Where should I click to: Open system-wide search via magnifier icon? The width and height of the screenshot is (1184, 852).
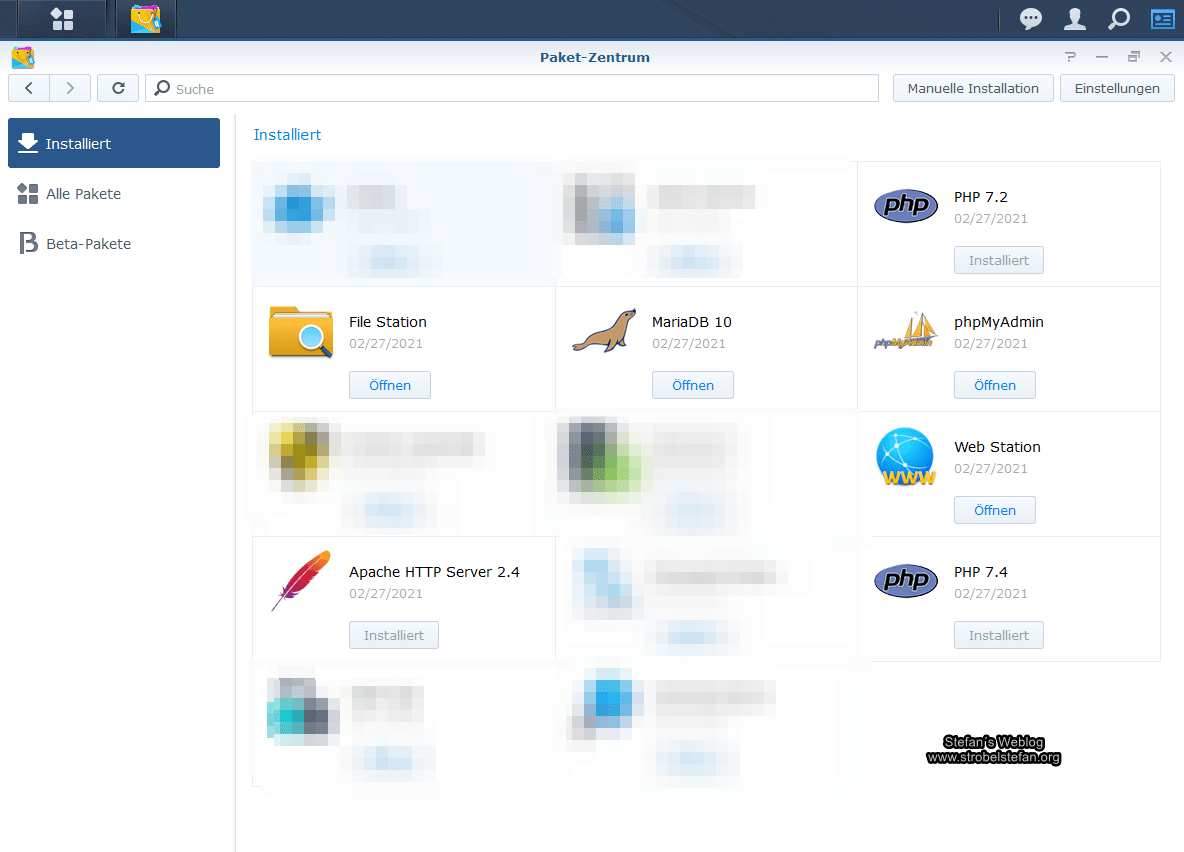(x=1118, y=19)
